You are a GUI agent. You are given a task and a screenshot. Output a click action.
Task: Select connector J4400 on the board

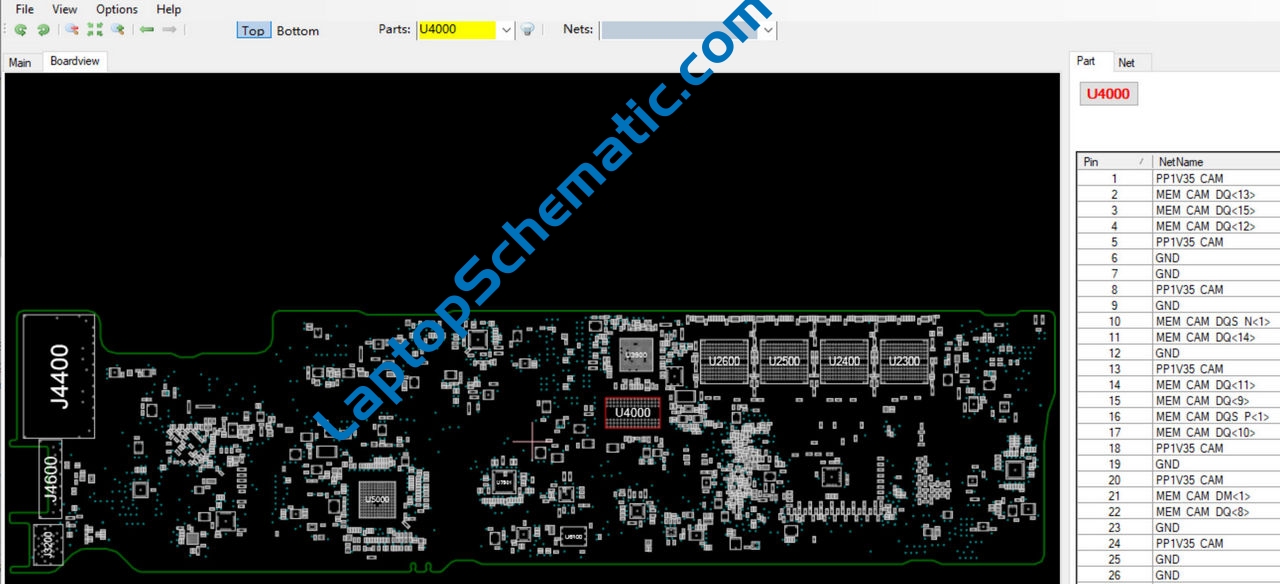click(x=59, y=376)
